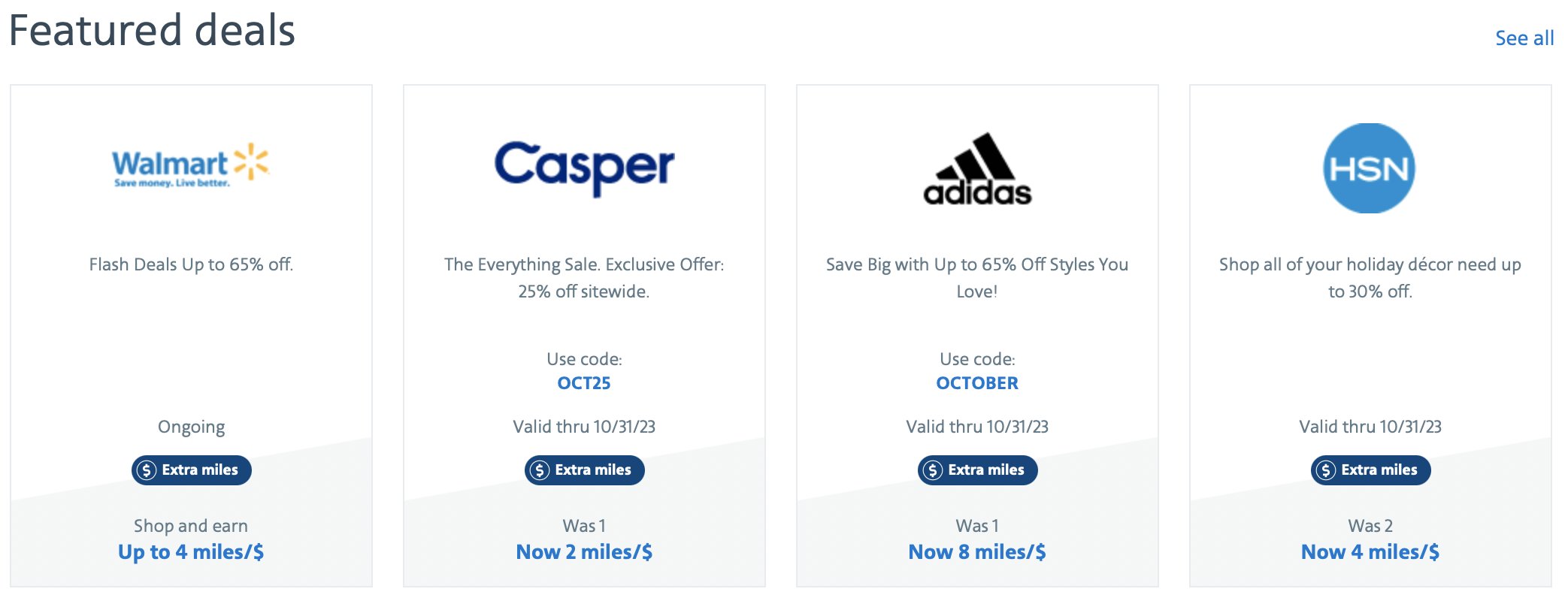Click Extra miles badge on adidas card

coord(978,470)
